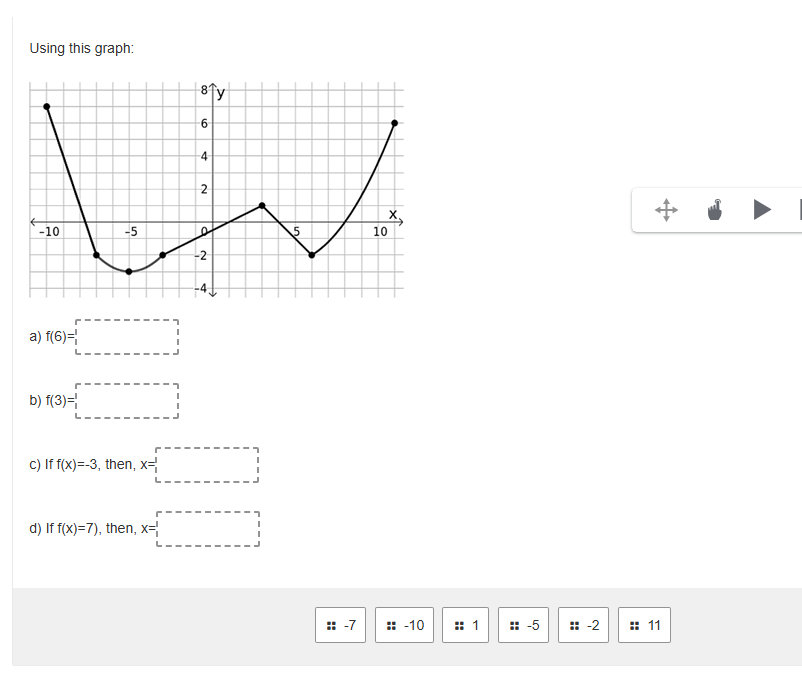Select the 1 answer tile

click(465, 625)
